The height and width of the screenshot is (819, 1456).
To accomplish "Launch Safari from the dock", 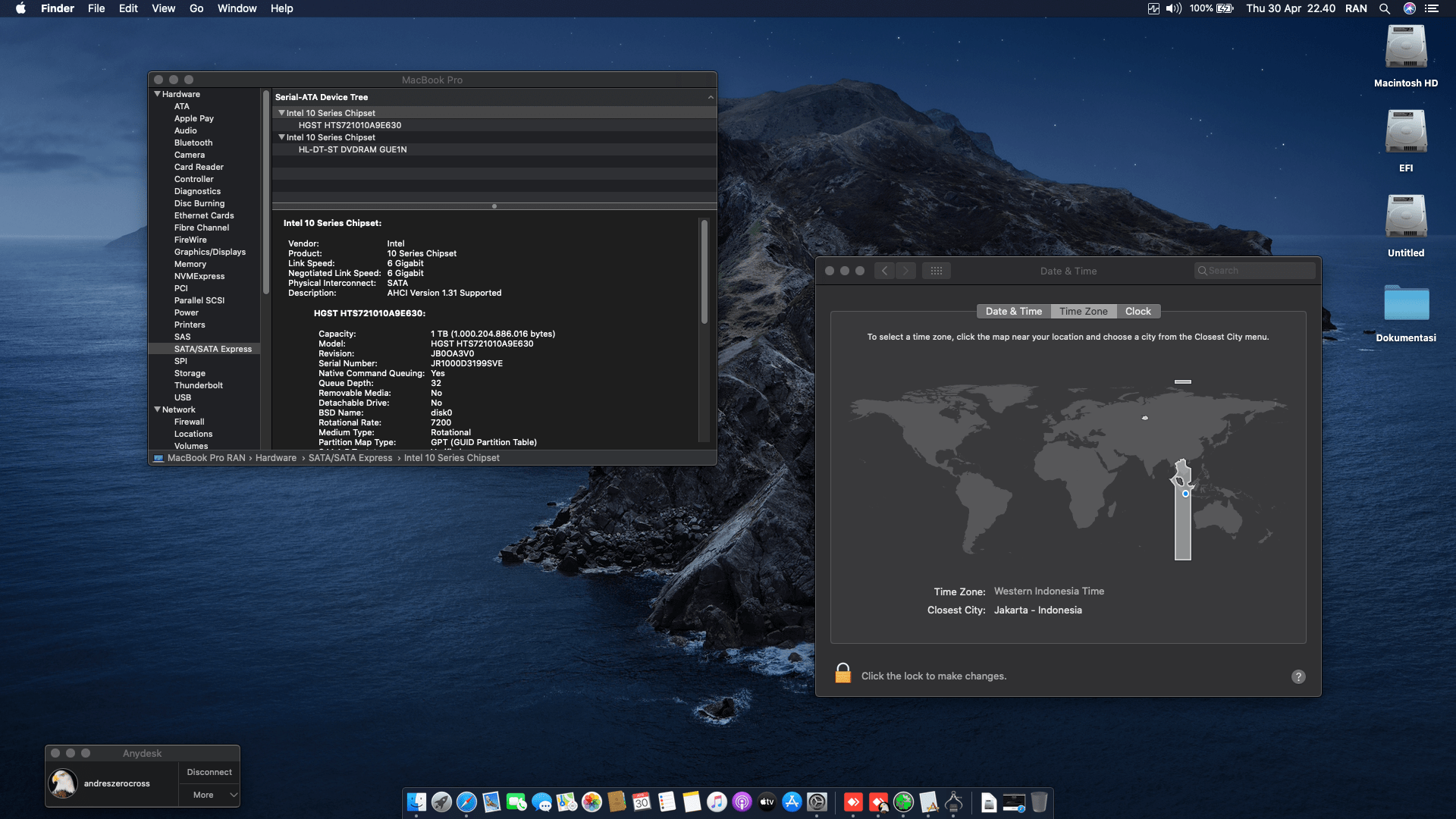I will click(466, 802).
